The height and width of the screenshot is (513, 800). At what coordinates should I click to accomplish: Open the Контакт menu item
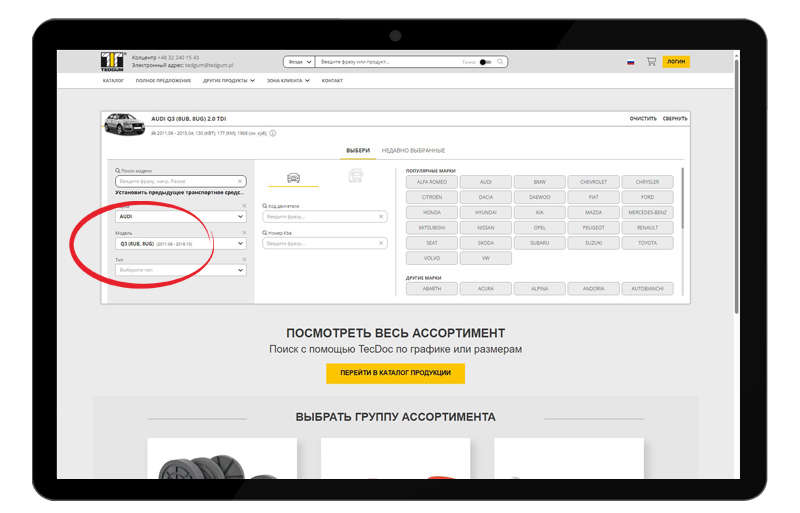(332, 81)
